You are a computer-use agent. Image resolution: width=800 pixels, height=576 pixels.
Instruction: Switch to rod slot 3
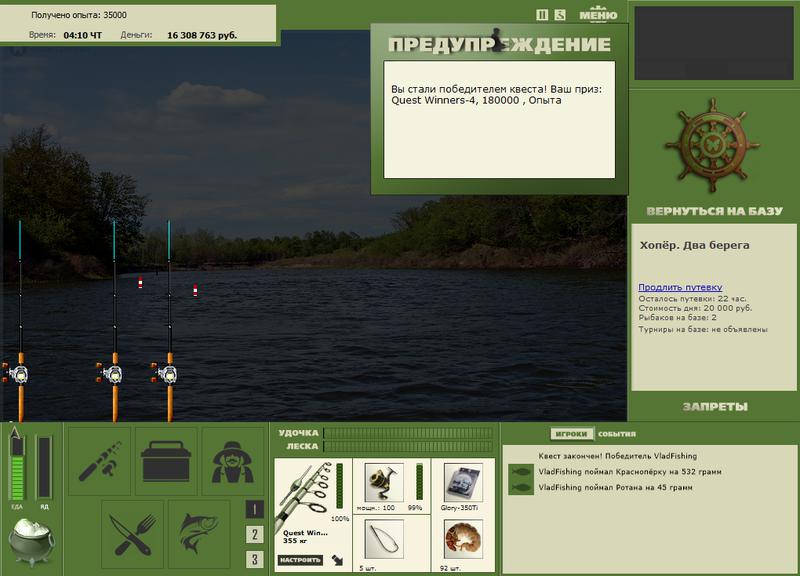click(x=255, y=559)
